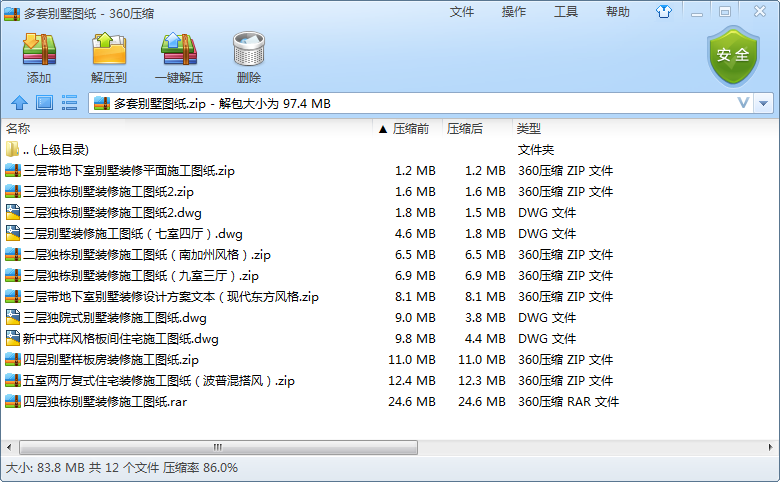Select 三层独栋别墅装修施工图纸2.zip file name

[x=108, y=192]
